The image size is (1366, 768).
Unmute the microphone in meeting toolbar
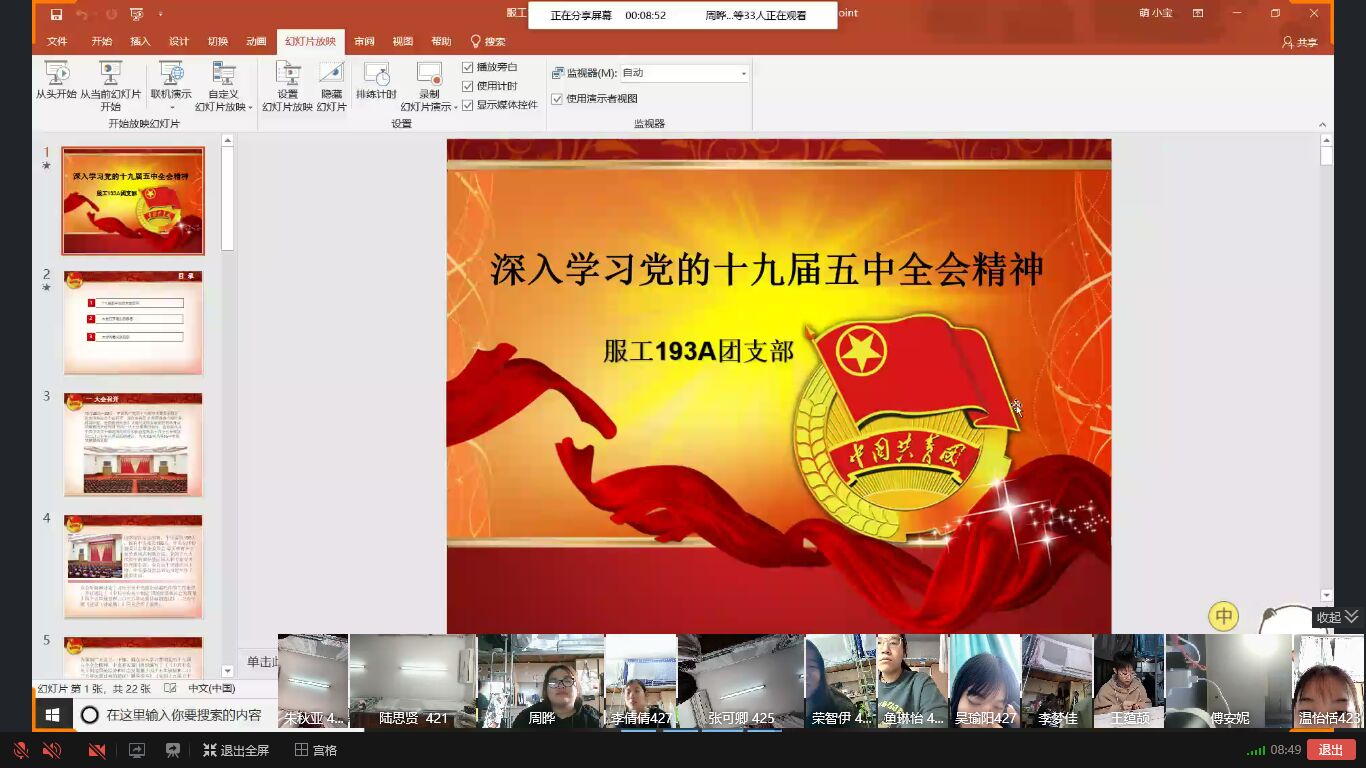coord(20,750)
